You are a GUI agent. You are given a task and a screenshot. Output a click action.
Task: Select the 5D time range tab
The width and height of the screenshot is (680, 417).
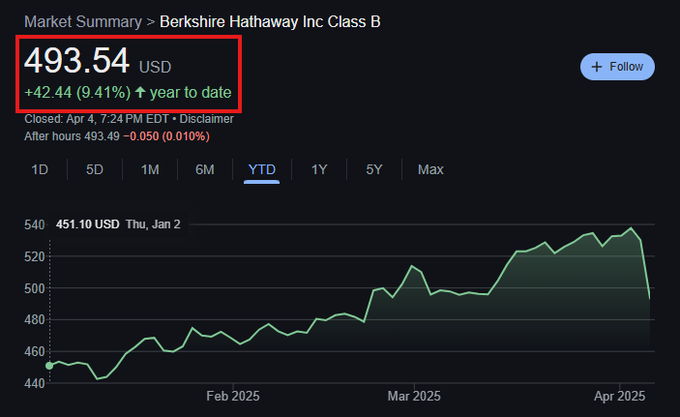click(95, 169)
